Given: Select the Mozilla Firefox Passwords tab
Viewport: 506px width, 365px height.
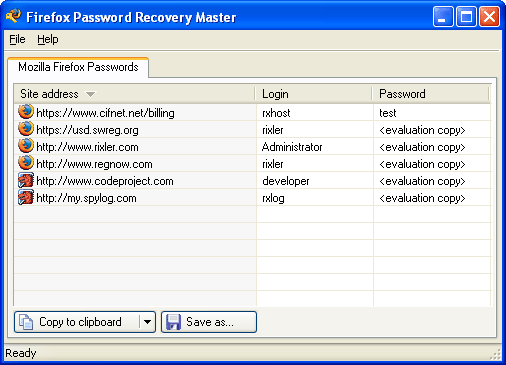Looking at the screenshot, I should click(78, 67).
